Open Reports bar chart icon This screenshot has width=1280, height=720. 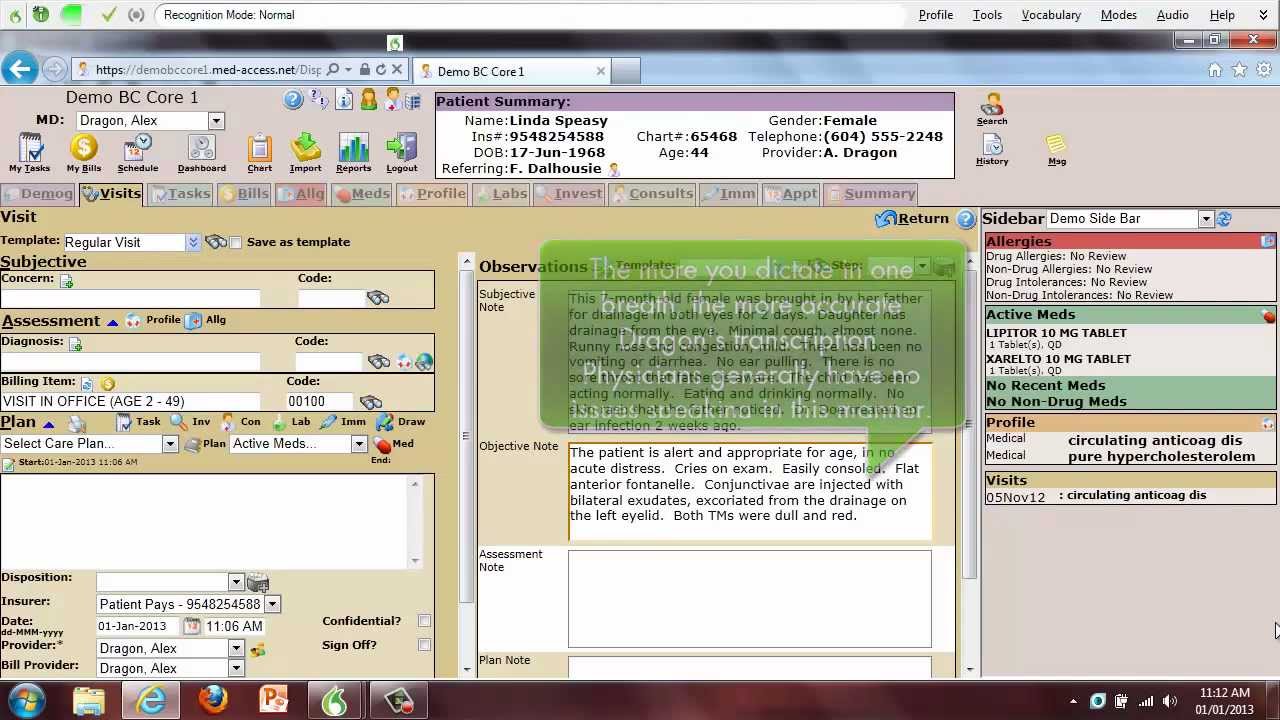(x=353, y=153)
